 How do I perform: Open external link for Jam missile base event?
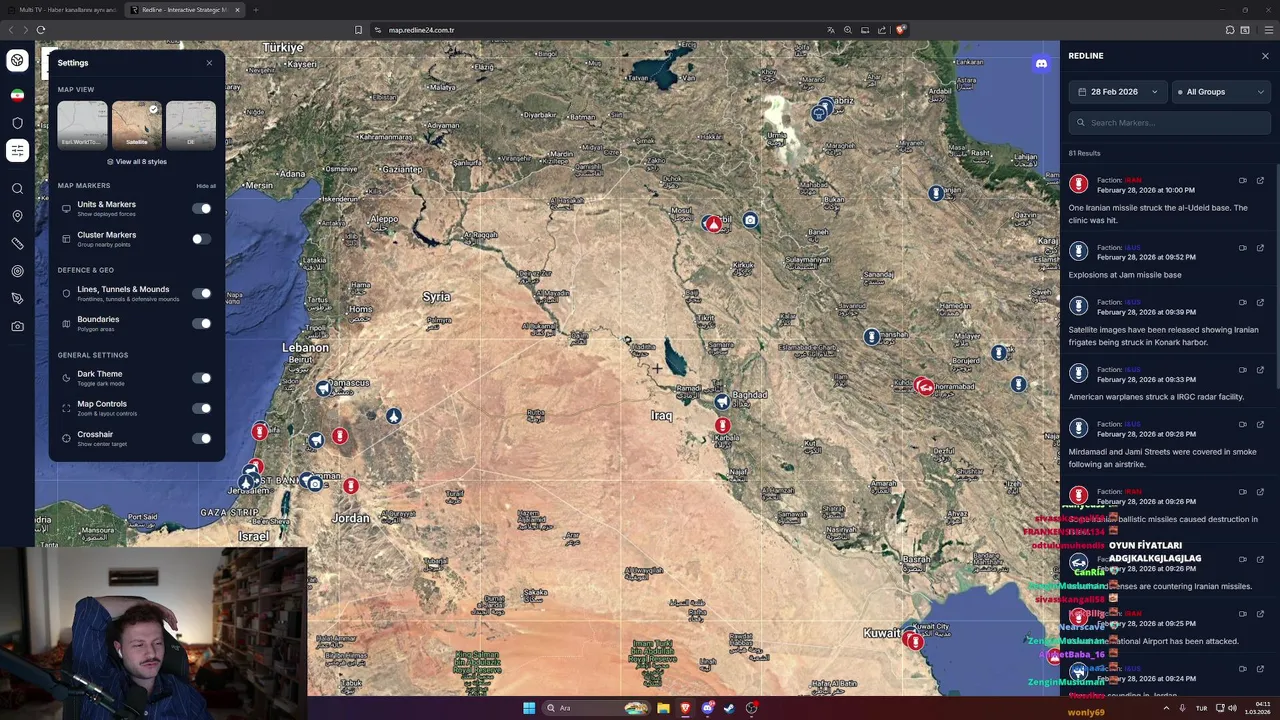pos(1260,248)
